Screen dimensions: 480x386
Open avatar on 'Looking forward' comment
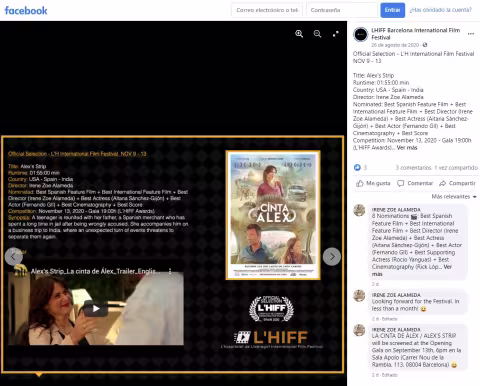pyautogui.click(x=359, y=296)
